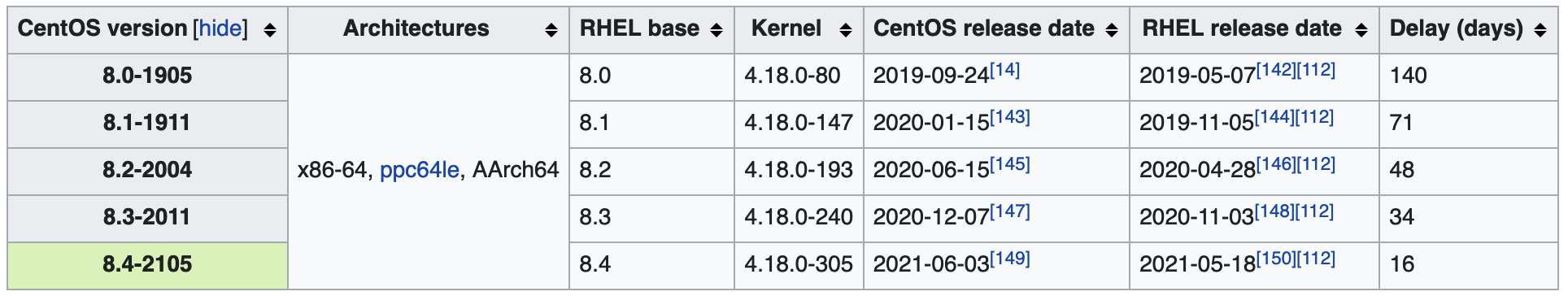Viewport: 1568px width, 296px height.
Task: Sort by Architectures column arrow icon
Action: (x=551, y=30)
